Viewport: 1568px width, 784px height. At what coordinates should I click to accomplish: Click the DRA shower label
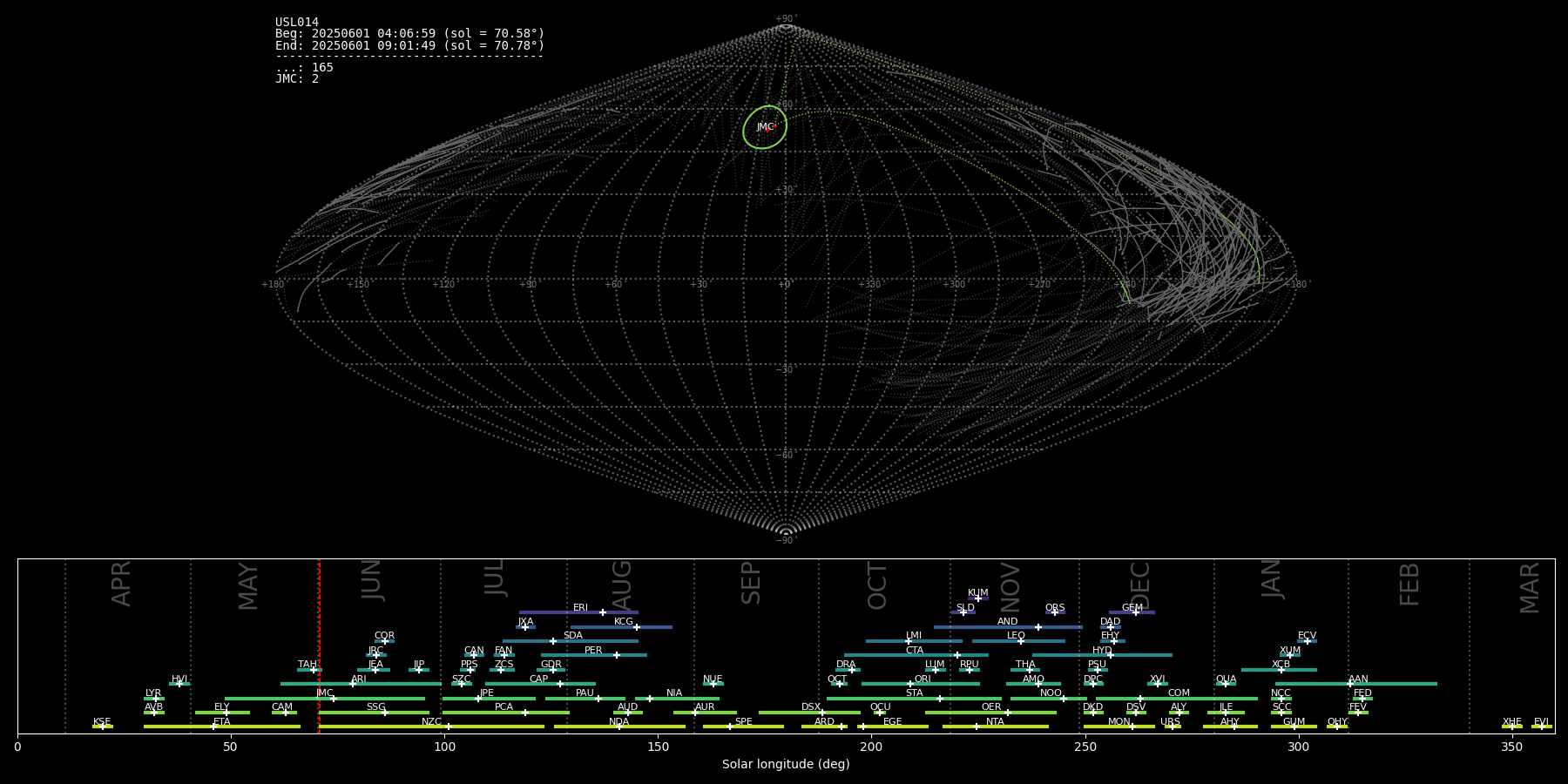click(x=846, y=665)
